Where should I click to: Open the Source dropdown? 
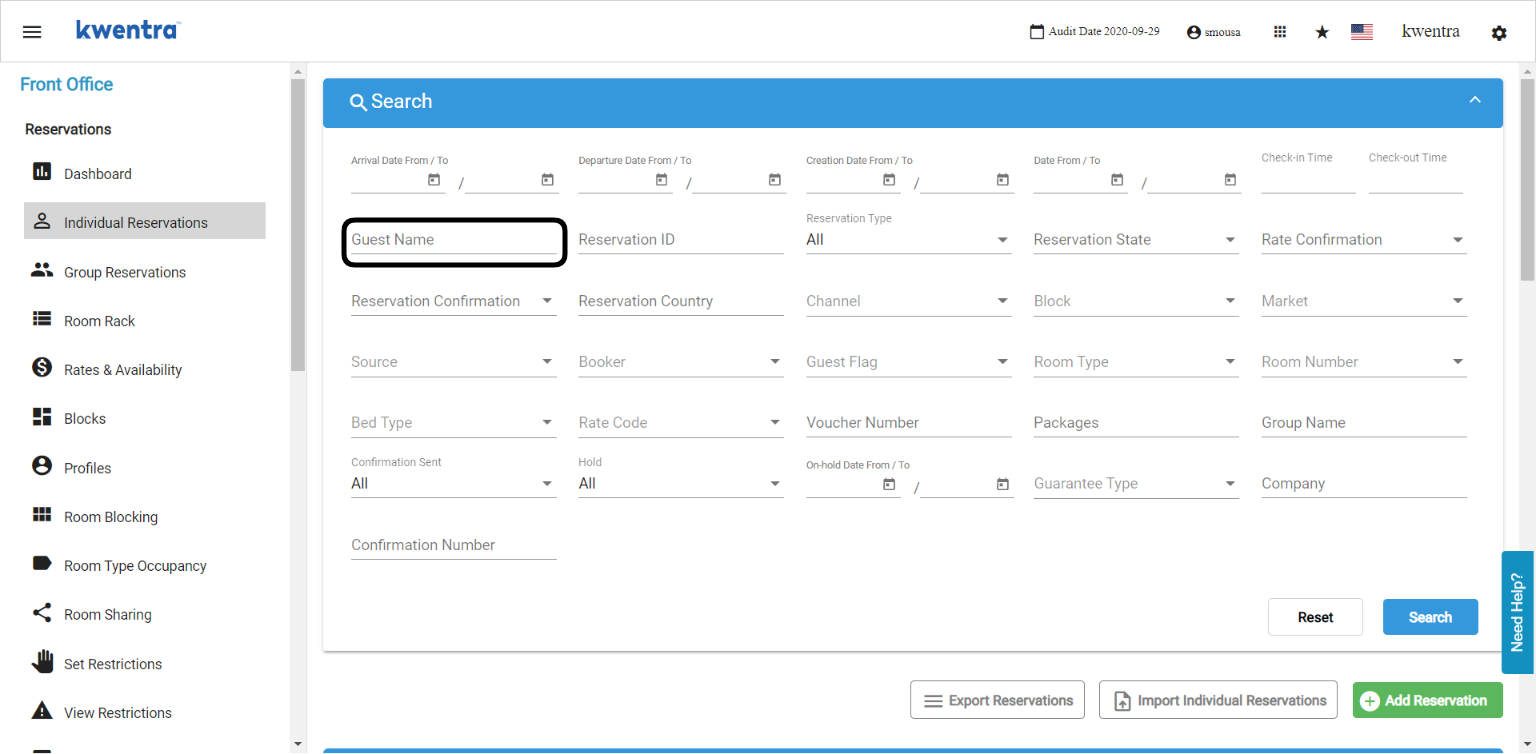(x=454, y=362)
